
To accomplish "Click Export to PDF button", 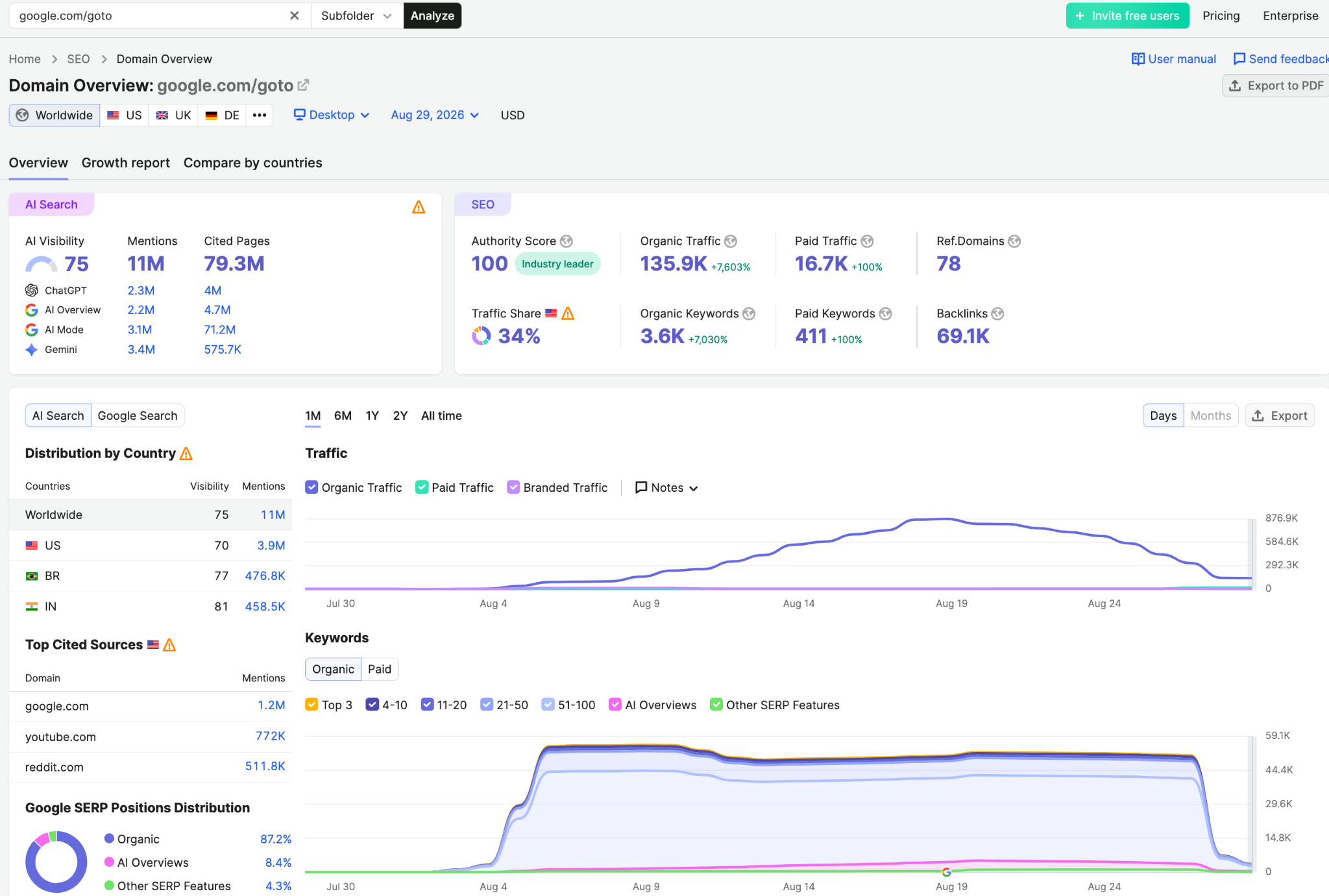I will [1276, 86].
